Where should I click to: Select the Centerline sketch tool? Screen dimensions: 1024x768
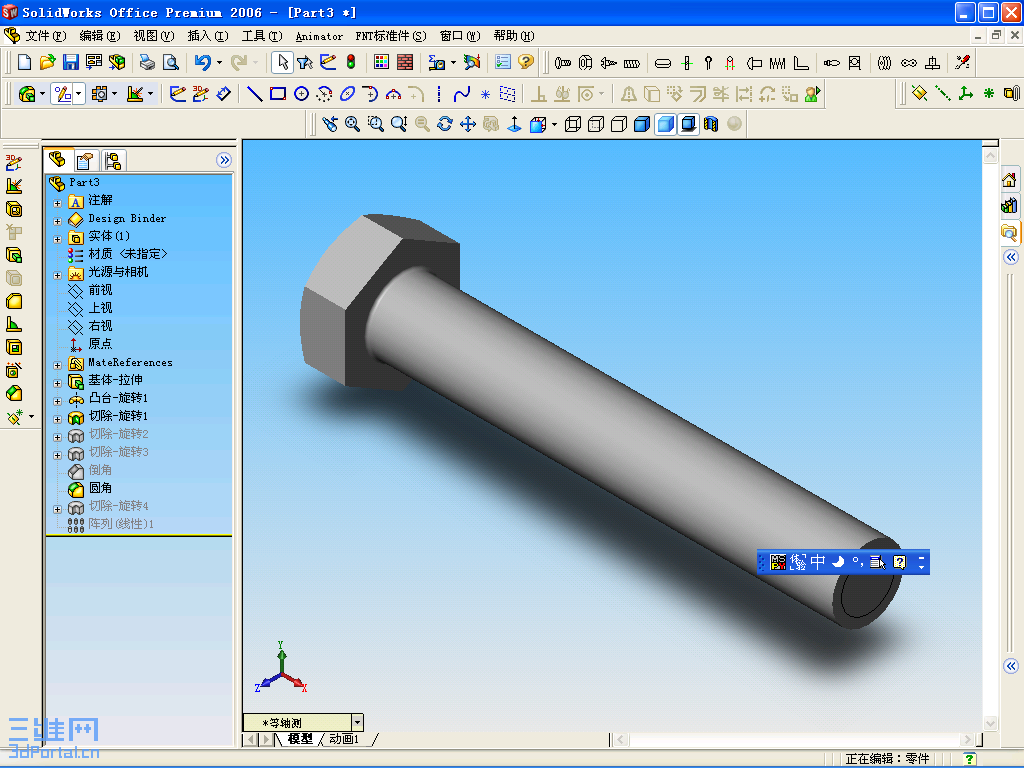click(x=439, y=94)
